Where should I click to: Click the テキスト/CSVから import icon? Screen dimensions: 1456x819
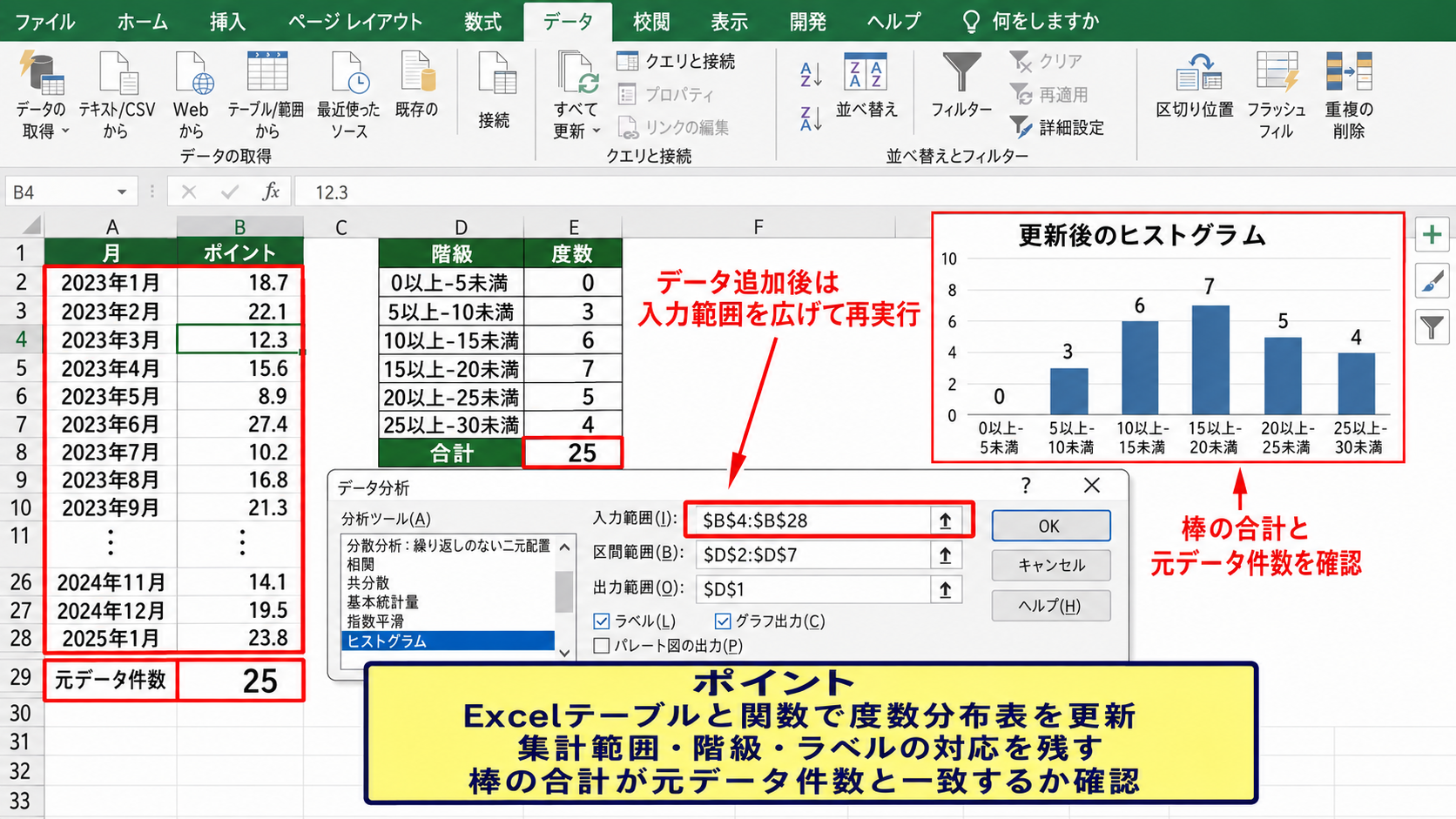click(x=118, y=73)
